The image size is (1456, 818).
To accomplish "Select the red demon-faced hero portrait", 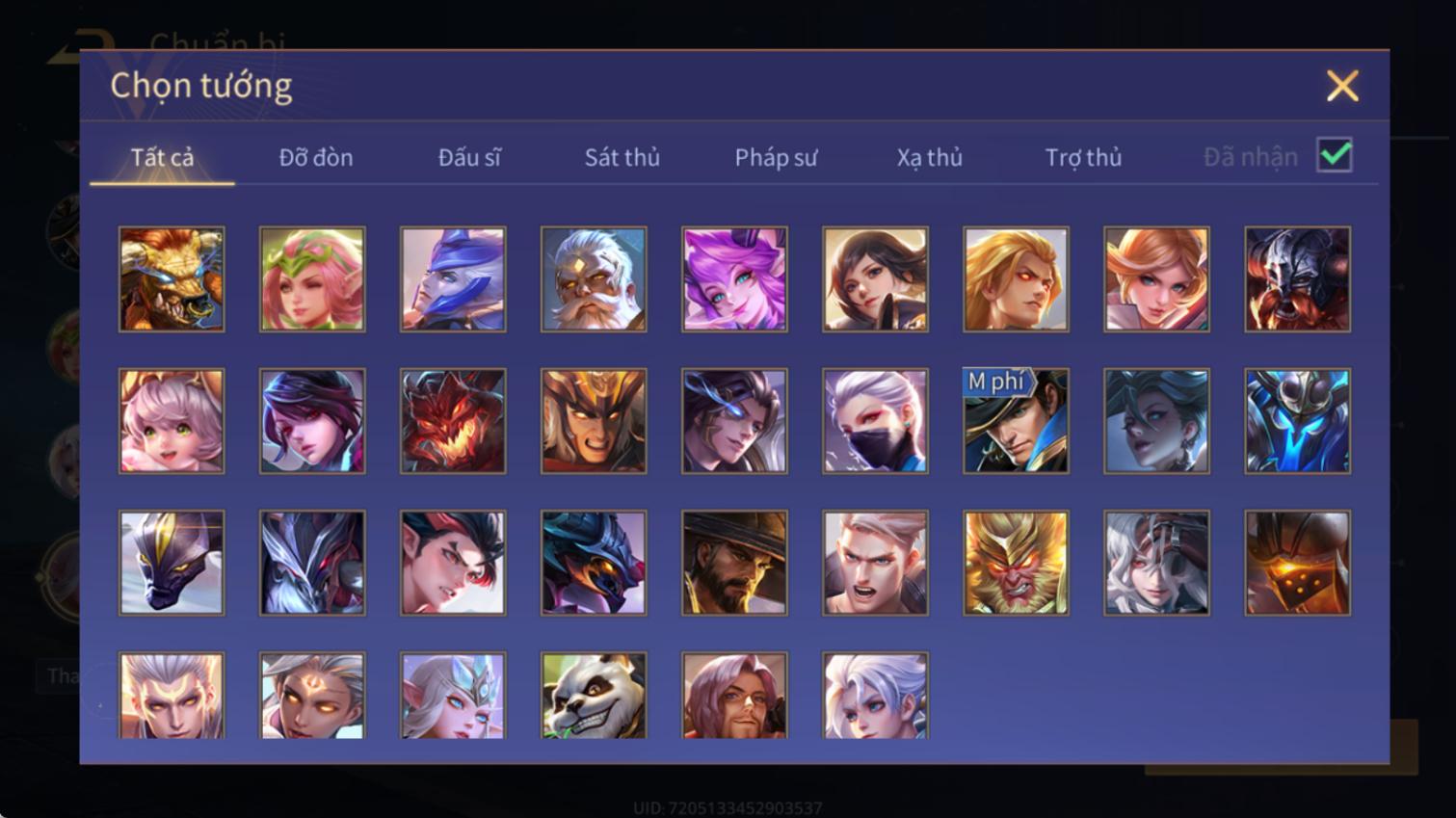I will [453, 421].
